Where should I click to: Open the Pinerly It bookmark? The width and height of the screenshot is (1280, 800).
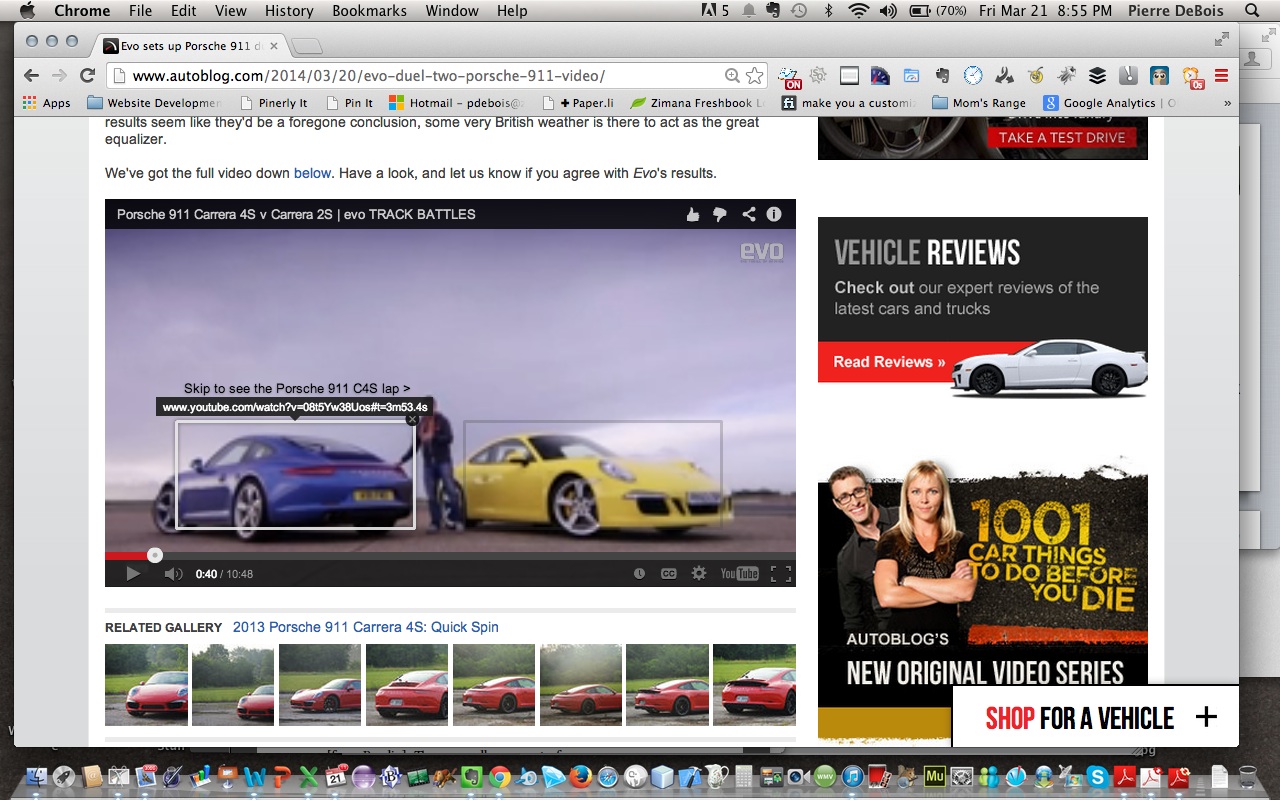tap(275, 103)
